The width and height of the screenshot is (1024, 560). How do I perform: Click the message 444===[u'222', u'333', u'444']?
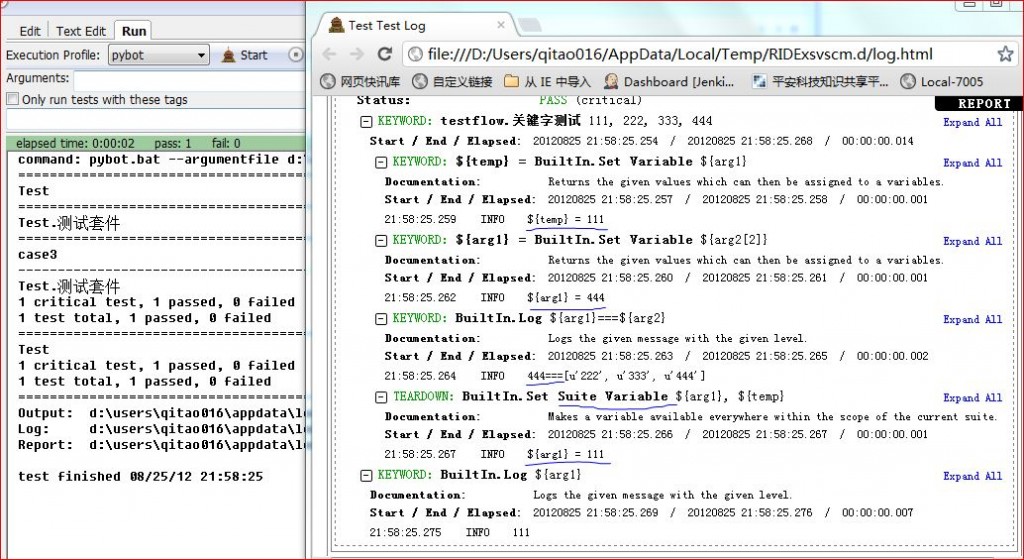pos(616,376)
